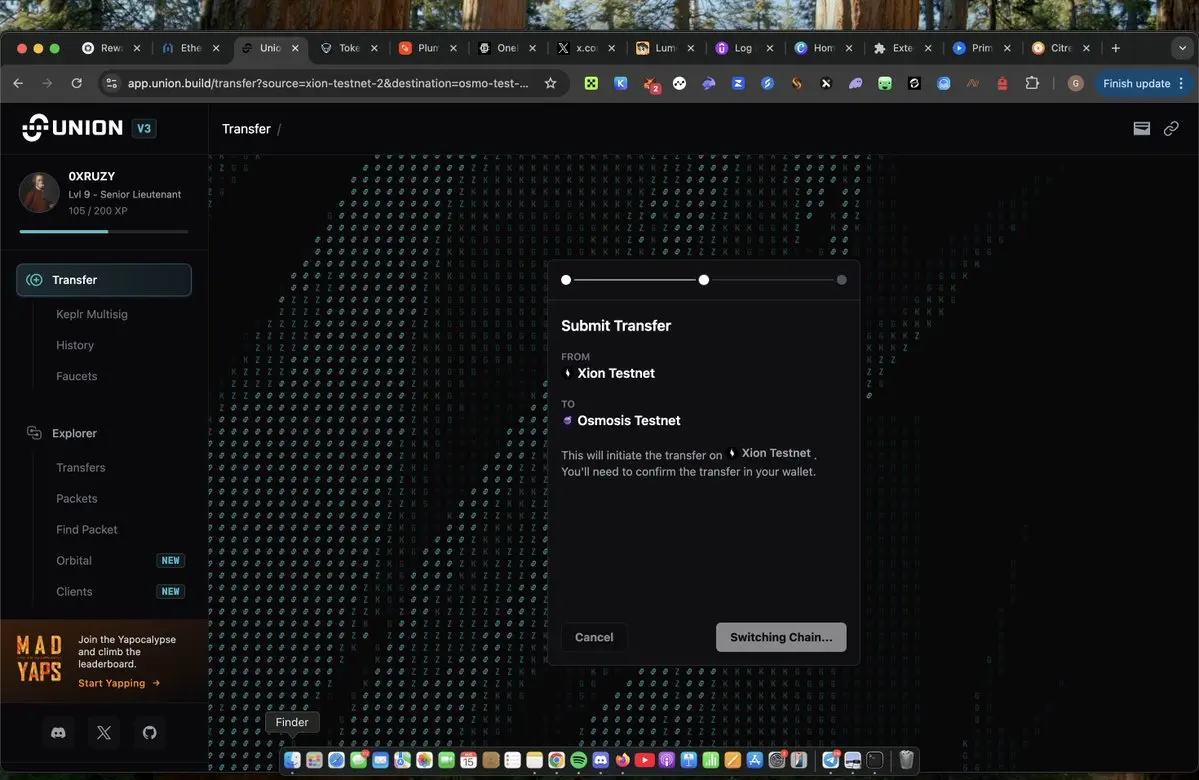Bookmark this page with the star
The image size is (1199, 780).
(x=550, y=83)
